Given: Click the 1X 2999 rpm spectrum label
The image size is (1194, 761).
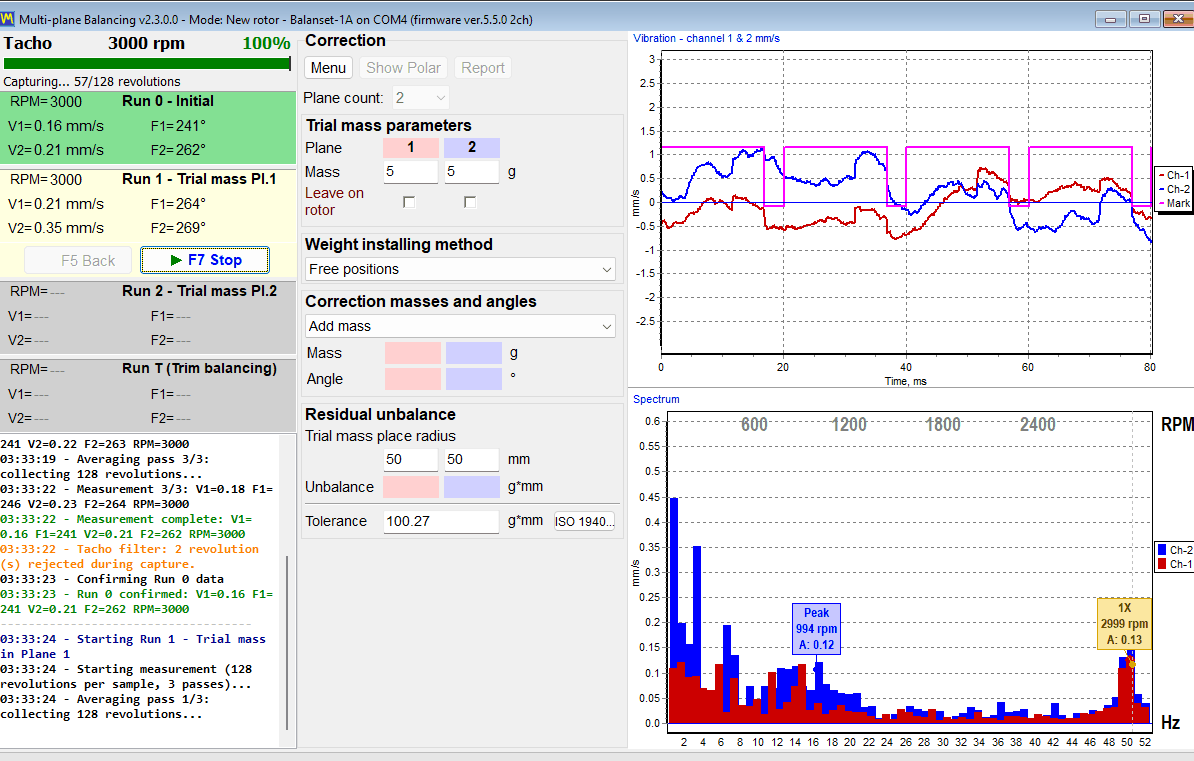Looking at the screenshot, I should [x=1124, y=624].
